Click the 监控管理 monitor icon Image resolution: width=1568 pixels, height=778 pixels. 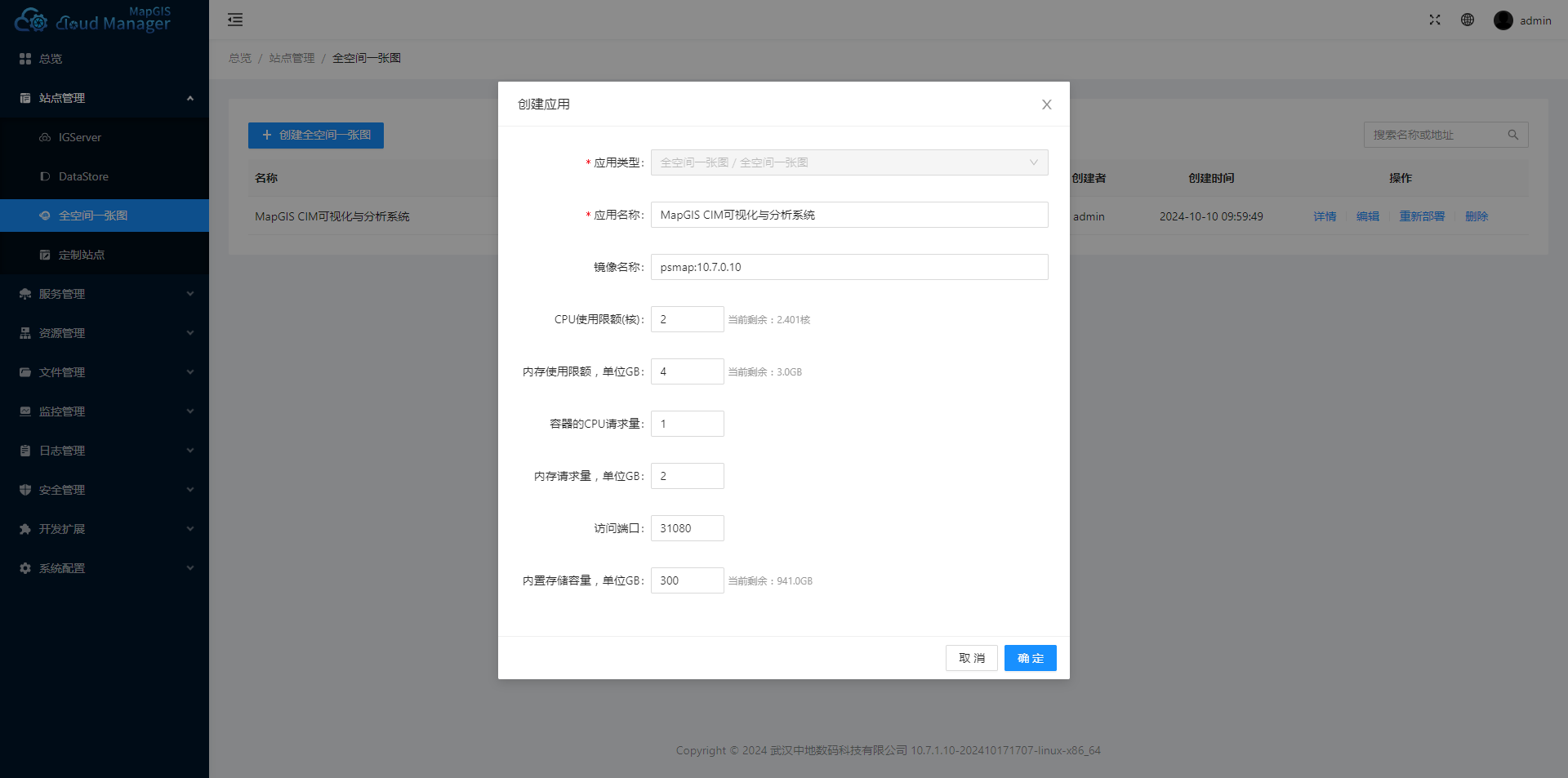click(x=25, y=411)
